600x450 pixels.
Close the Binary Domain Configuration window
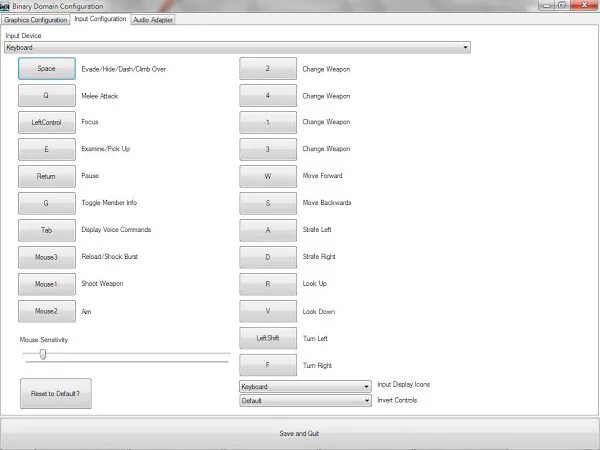coord(584,5)
